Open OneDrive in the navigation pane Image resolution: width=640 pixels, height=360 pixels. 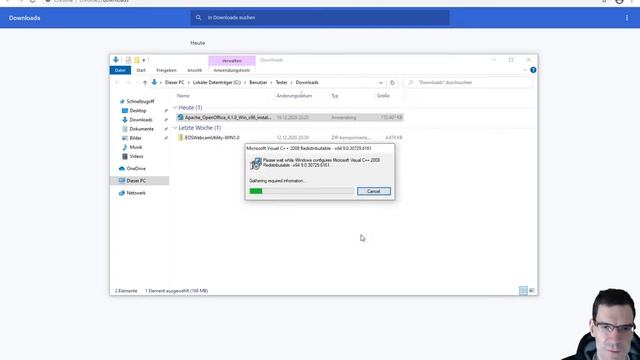point(136,169)
